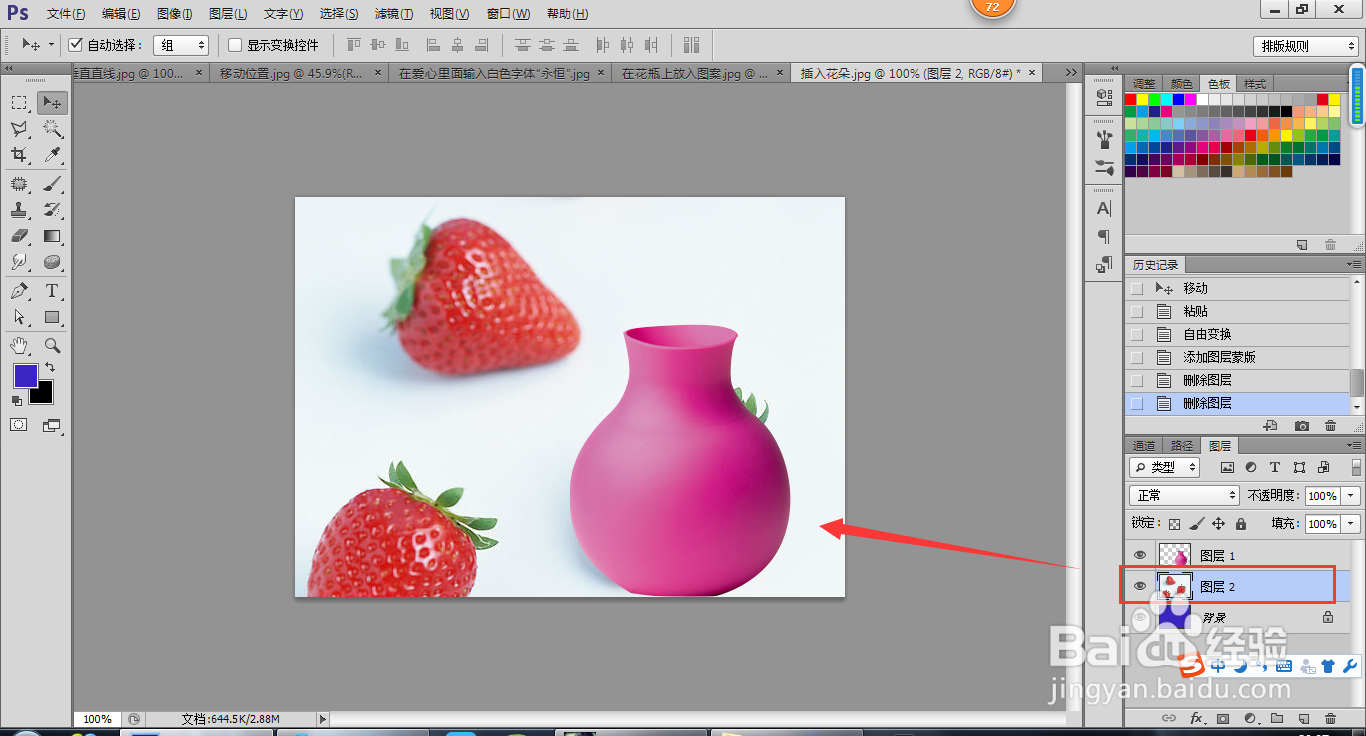Select the Sponge tool
Screen dimensions: 1366x736
(52, 262)
